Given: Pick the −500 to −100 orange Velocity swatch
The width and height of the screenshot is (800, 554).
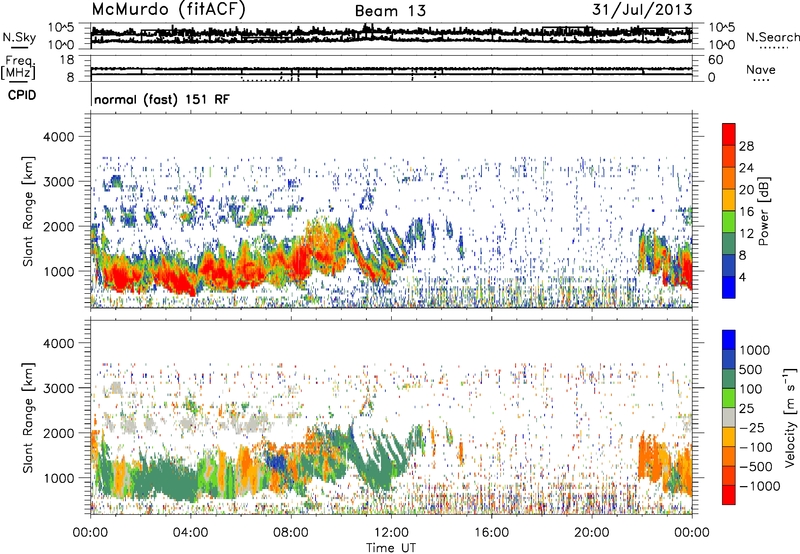Looking at the screenshot, I should click(729, 456).
